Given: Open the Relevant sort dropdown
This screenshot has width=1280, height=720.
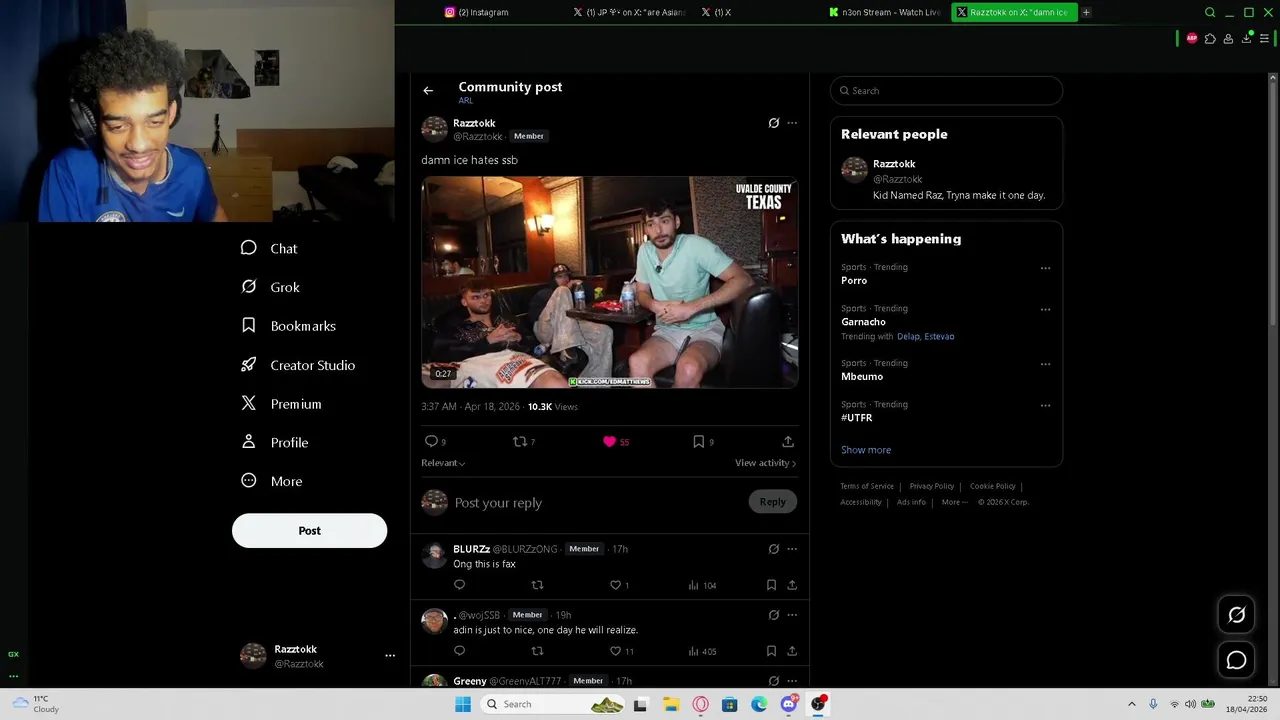Looking at the screenshot, I should pos(443,463).
